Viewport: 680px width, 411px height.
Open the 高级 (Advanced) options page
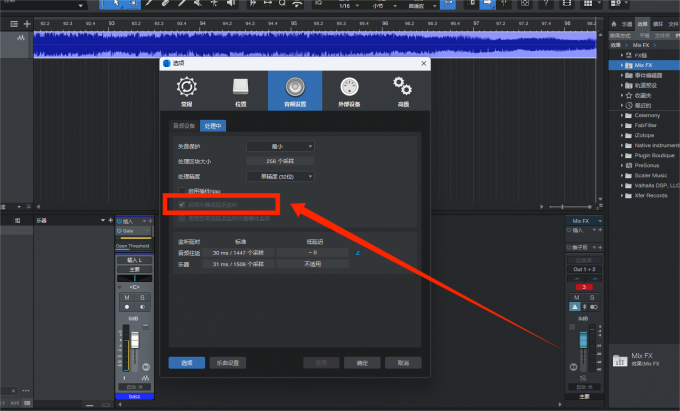tap(403, 91)
